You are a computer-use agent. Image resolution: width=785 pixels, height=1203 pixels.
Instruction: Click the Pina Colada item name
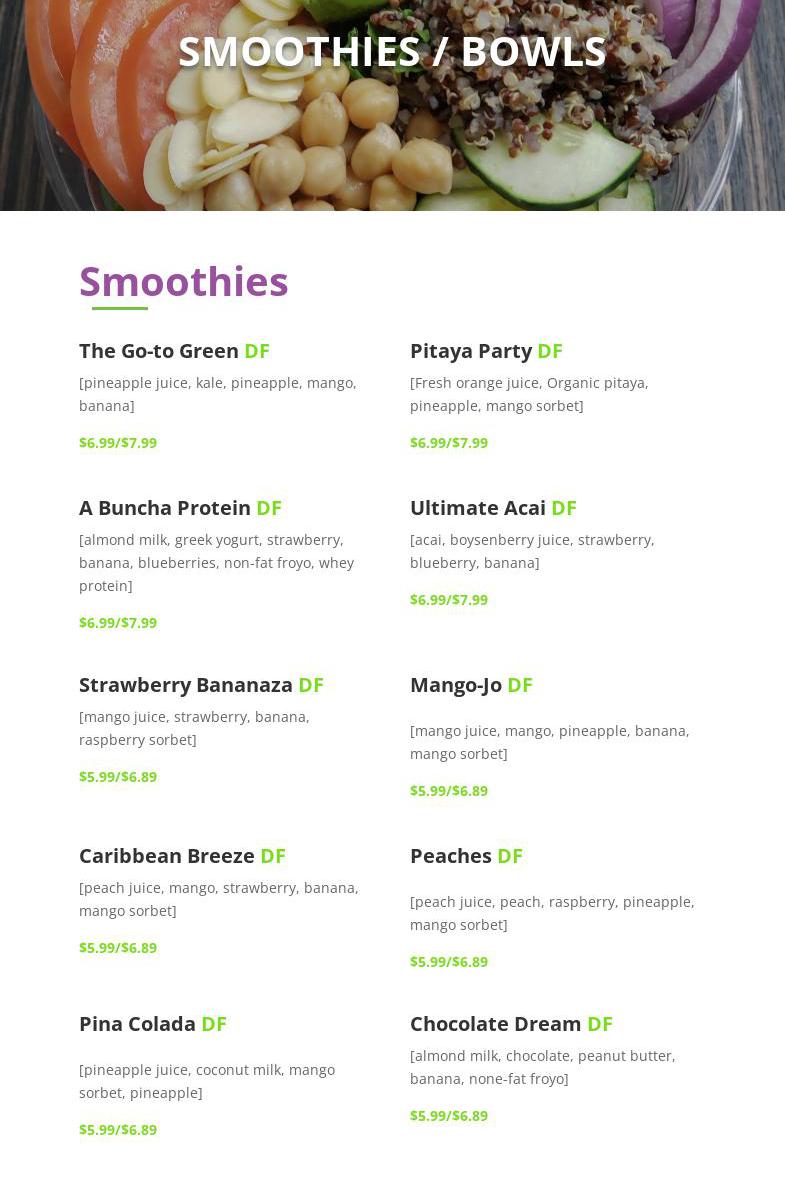(137, 1024)
